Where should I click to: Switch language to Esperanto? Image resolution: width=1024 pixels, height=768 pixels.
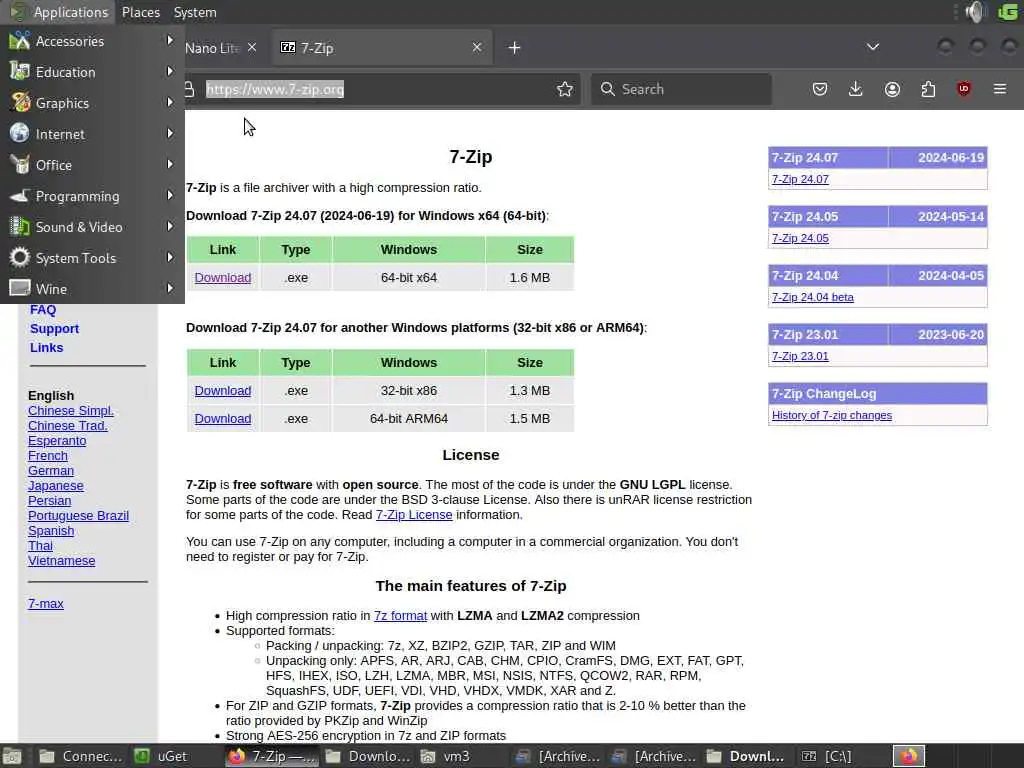tap(57, 441)
